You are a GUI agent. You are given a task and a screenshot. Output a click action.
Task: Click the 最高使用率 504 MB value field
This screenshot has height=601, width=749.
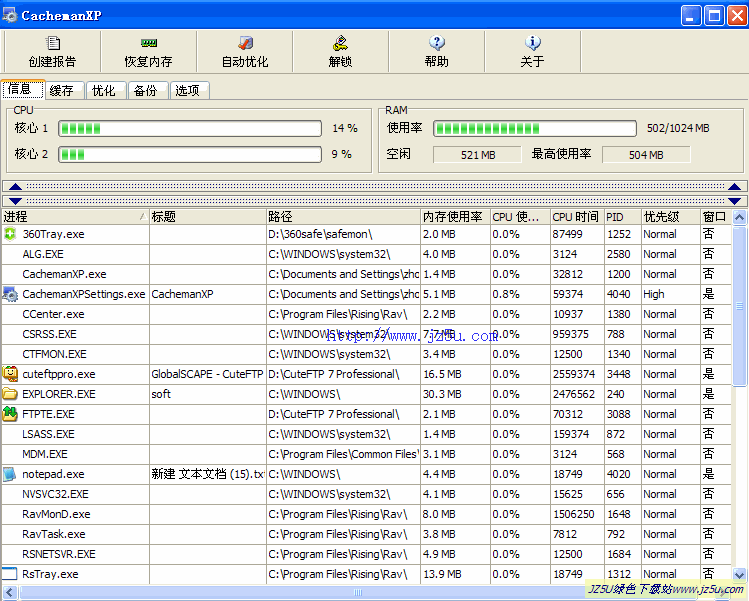pos(646,155)
